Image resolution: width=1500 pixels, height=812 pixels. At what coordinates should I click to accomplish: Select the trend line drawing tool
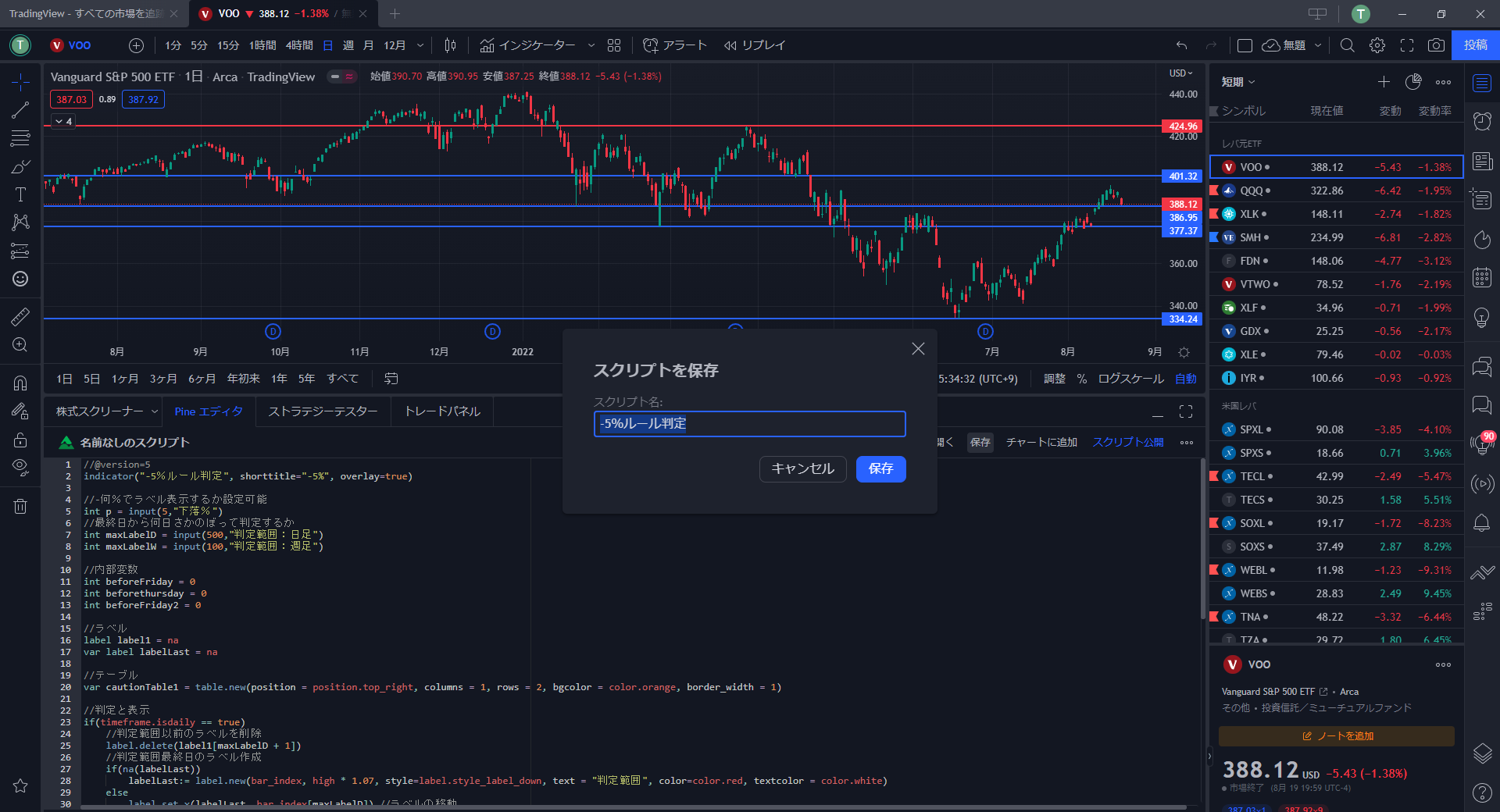click(20, 110)
